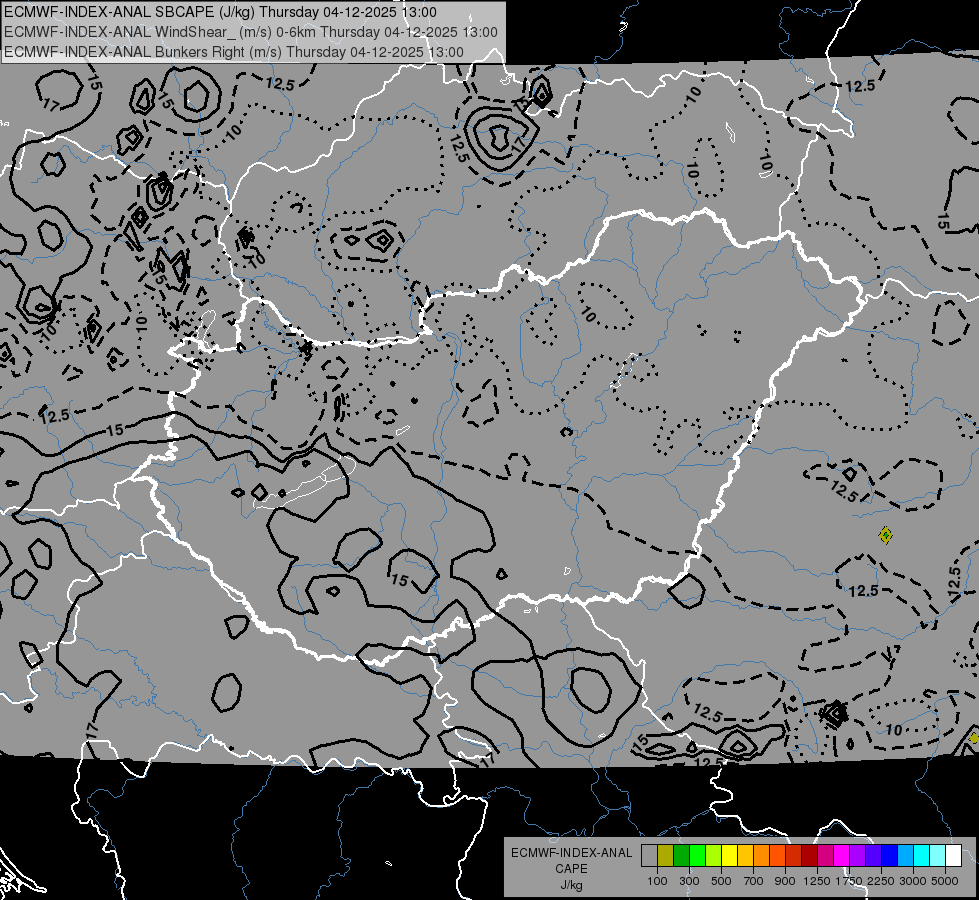Click the 3000 legend tick label

(913, 881)
